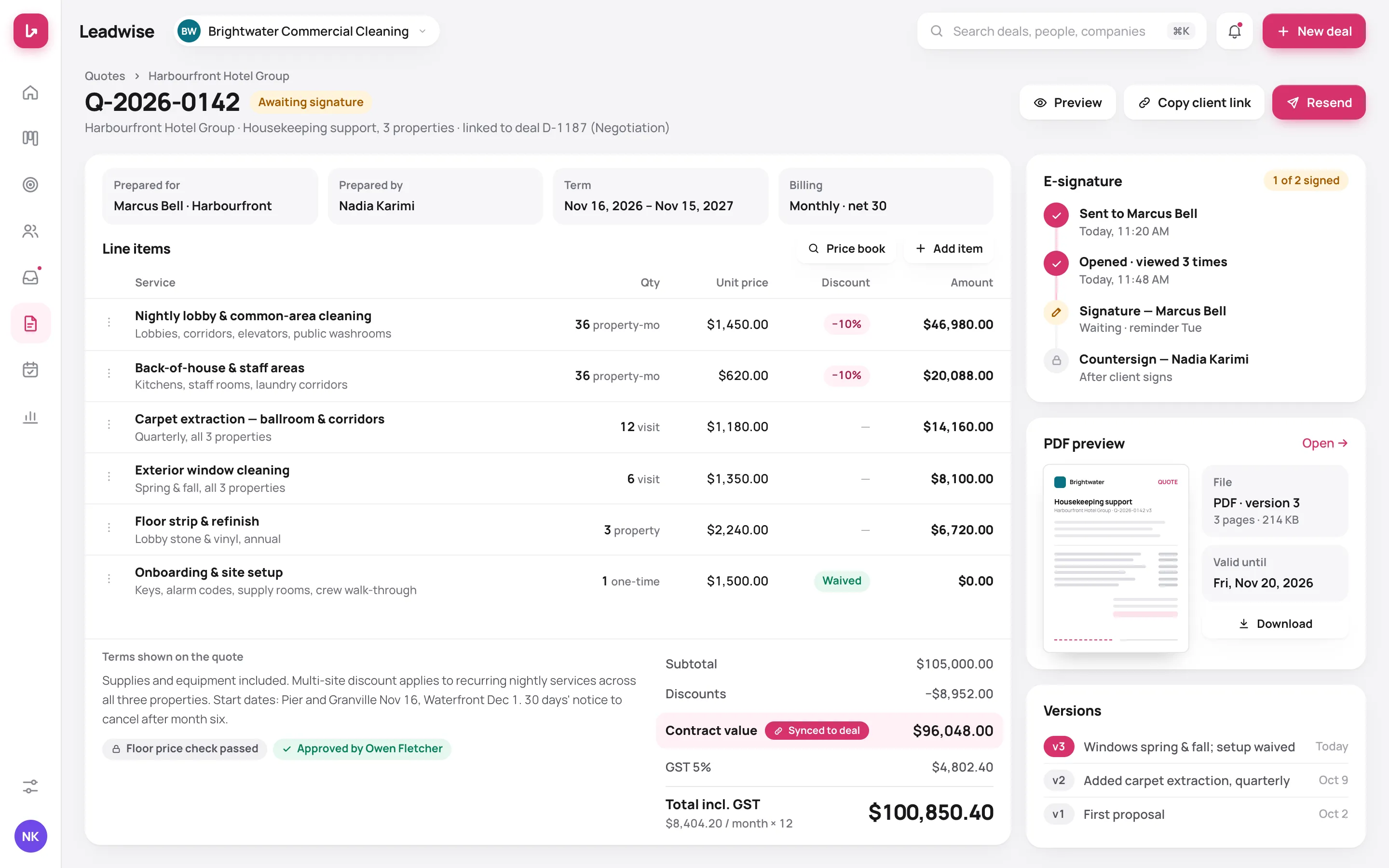Click Harbourfront Hotel Group breadcrumb

[218, 76]
